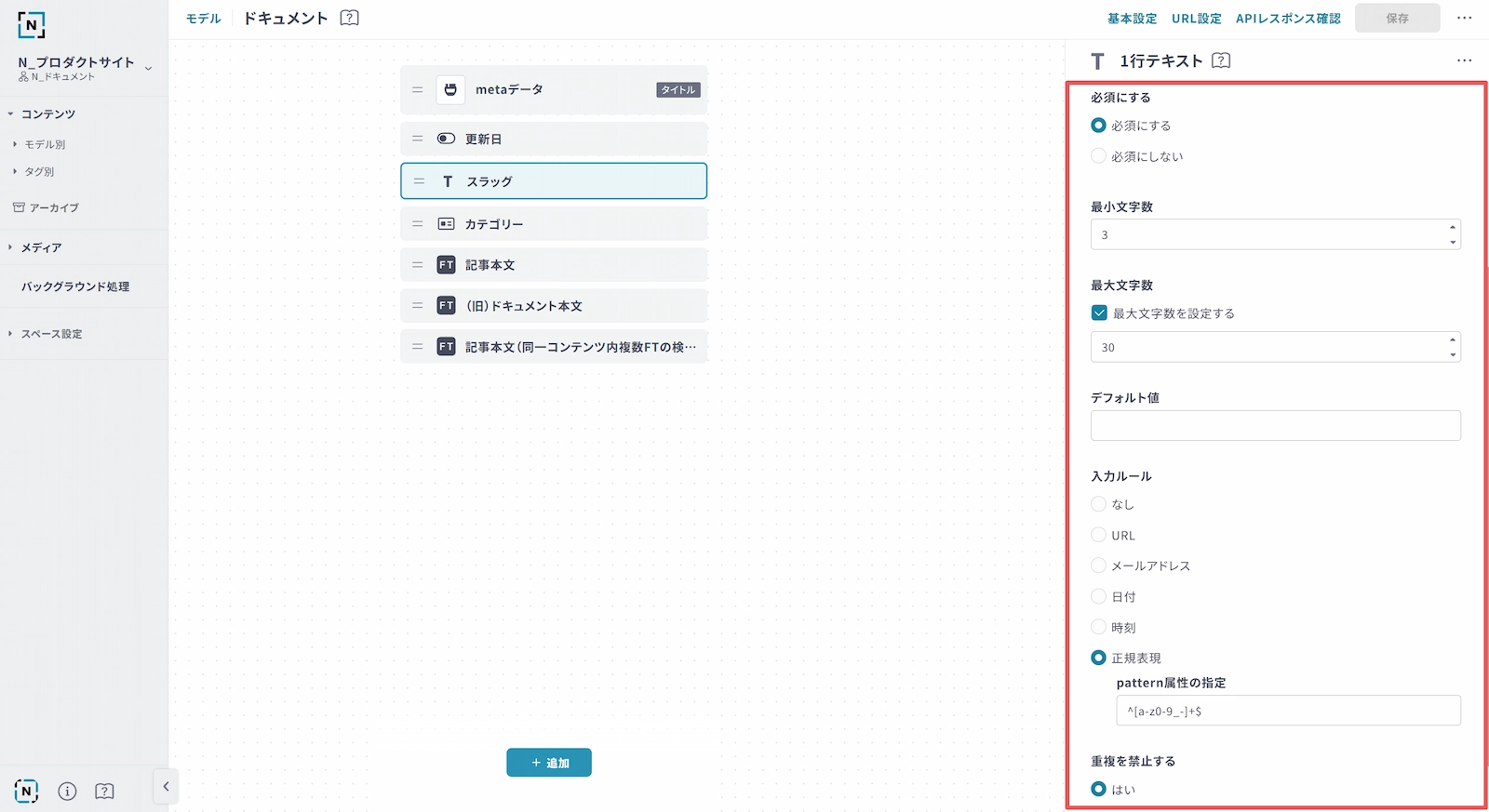Expand the モデル別 tree item
The height and width of the screenshot is (812, 1489).
coord(15,144)
